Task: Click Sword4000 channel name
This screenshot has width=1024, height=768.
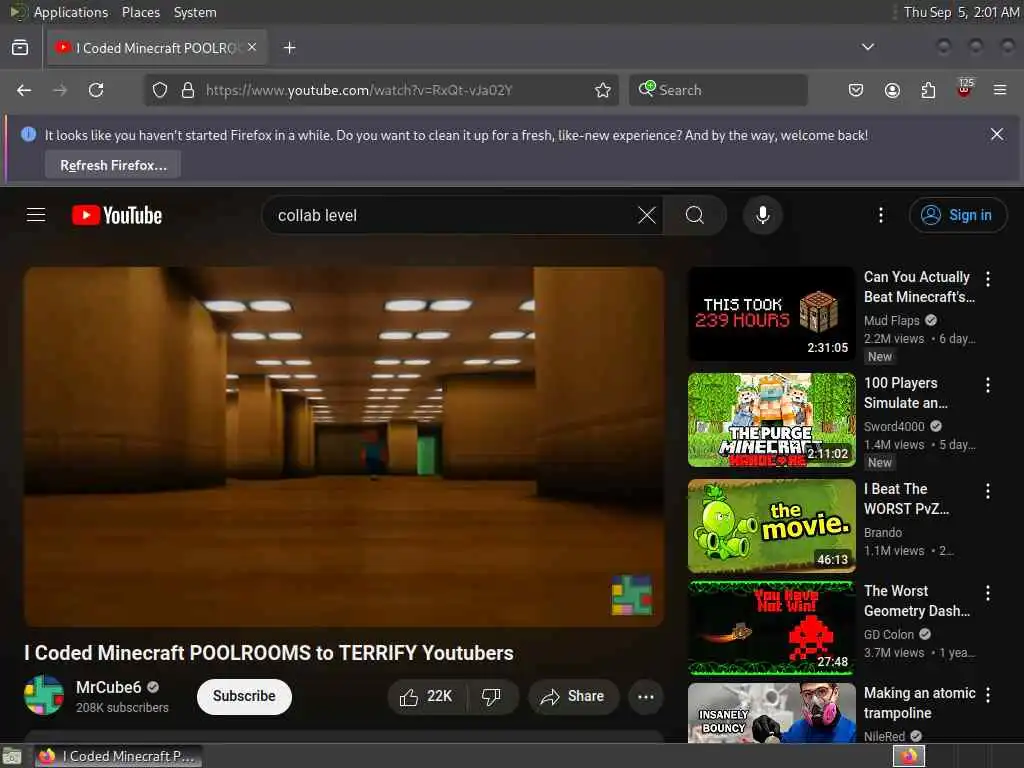Action: pyautogui.click(x=894, y=426)
